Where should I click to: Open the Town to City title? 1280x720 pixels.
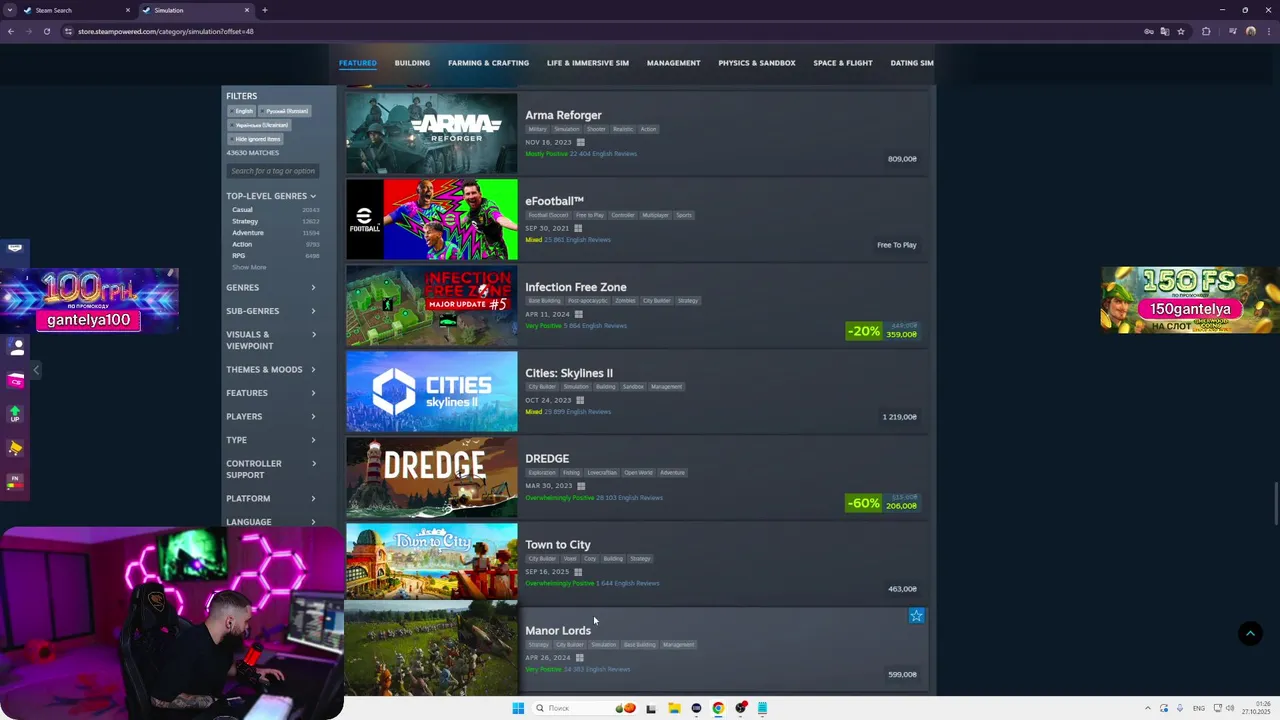(558, 545)
